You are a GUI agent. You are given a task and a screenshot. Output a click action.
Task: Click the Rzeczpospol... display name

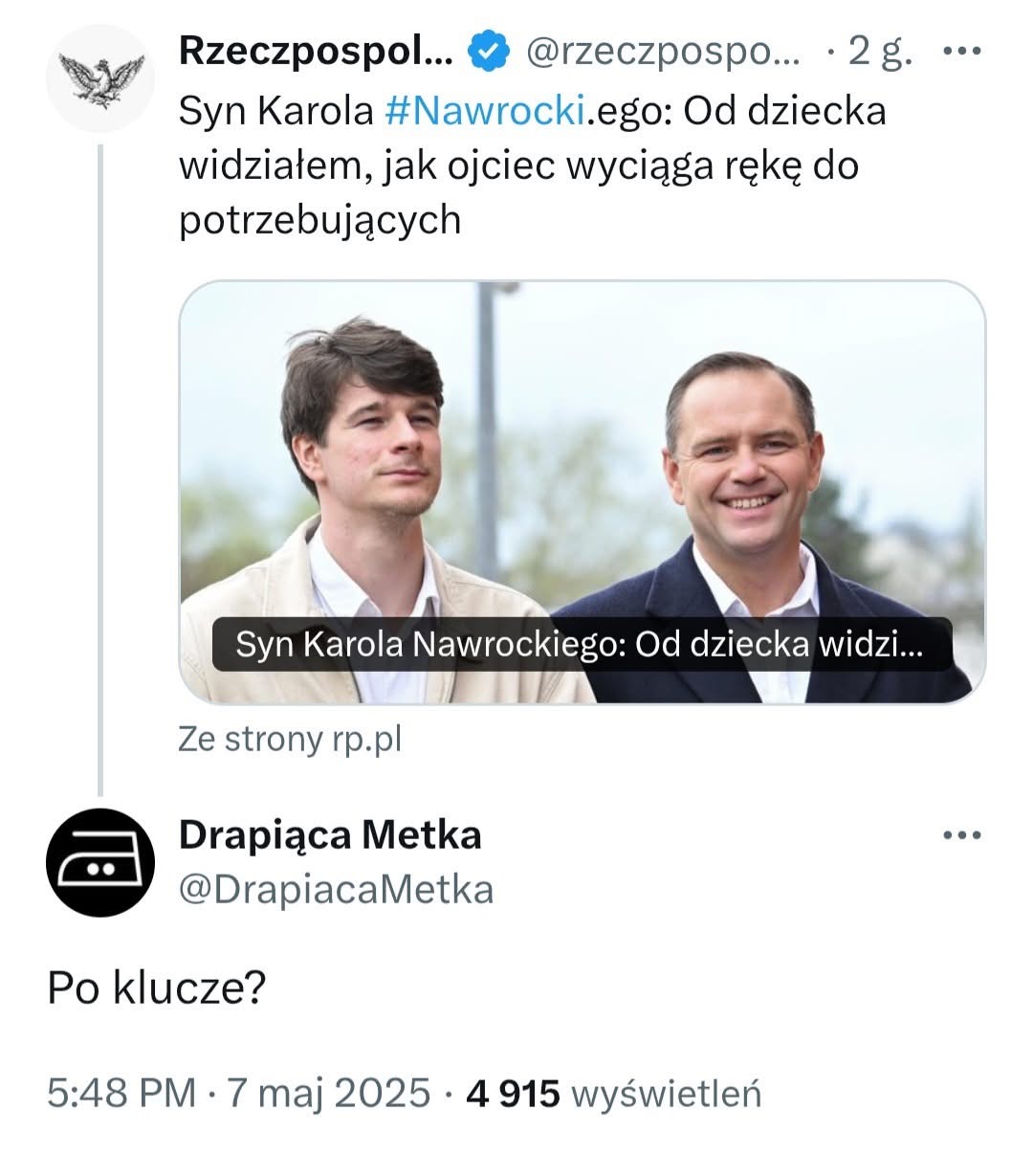(317, 54)
